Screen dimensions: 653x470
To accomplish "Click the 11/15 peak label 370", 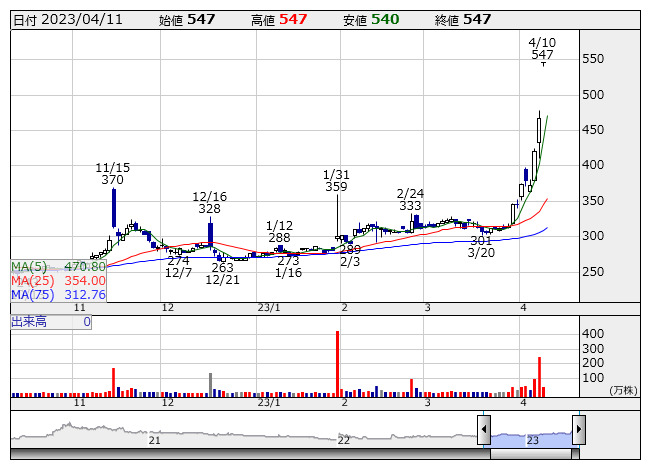I will click(112, 180).
